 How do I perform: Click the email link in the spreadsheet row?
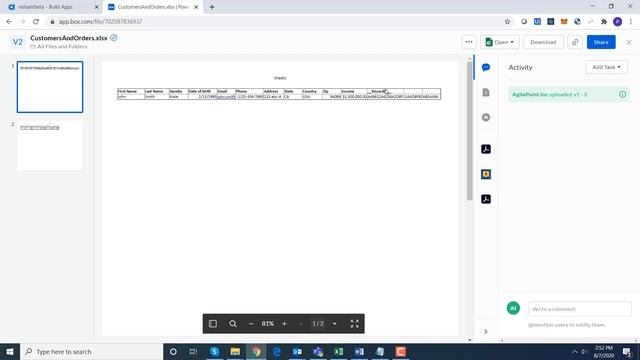[x=226, y=97]
